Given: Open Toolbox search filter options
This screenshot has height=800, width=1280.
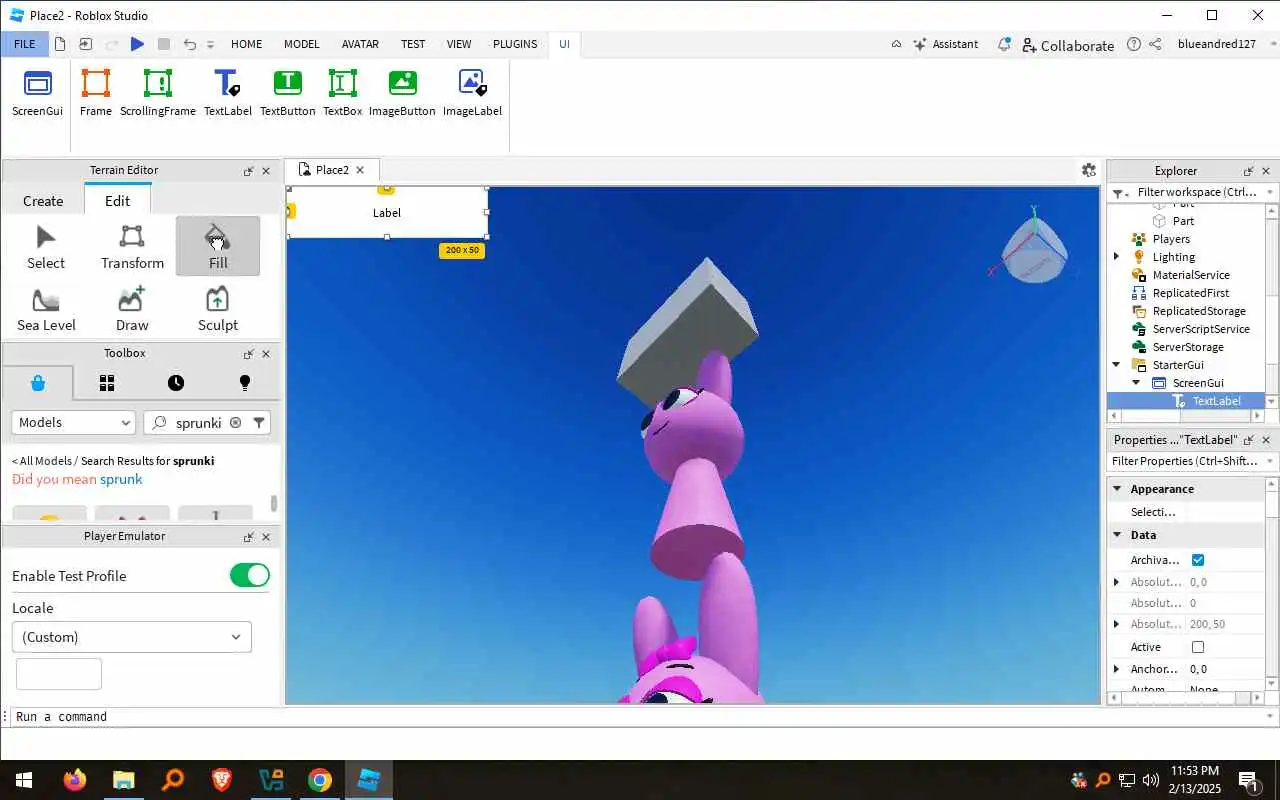Looking at the screenshot, I should click(259, 423).
